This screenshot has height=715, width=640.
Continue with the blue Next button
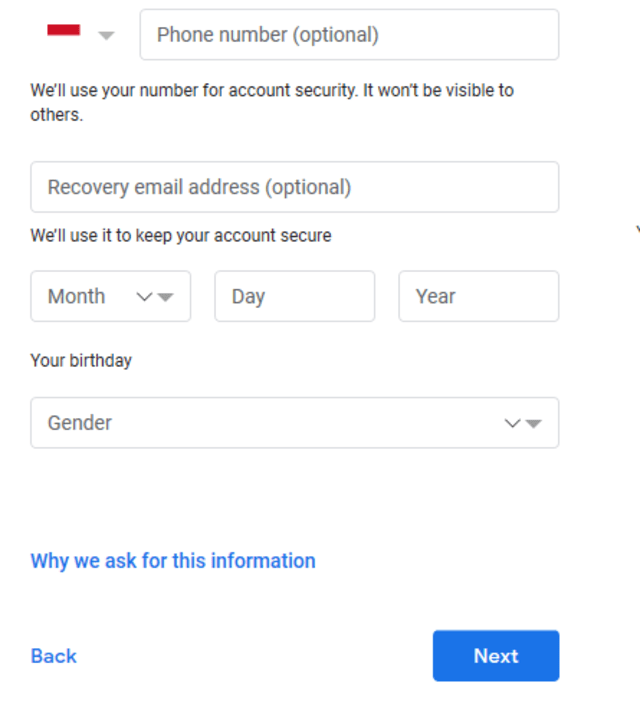coord(496,656)
